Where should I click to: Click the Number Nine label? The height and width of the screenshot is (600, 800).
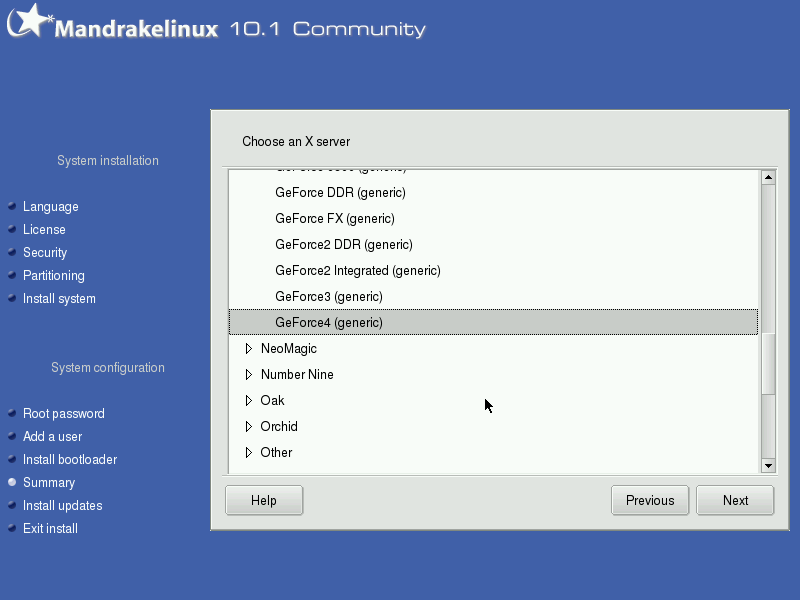[x=297, y=374]
